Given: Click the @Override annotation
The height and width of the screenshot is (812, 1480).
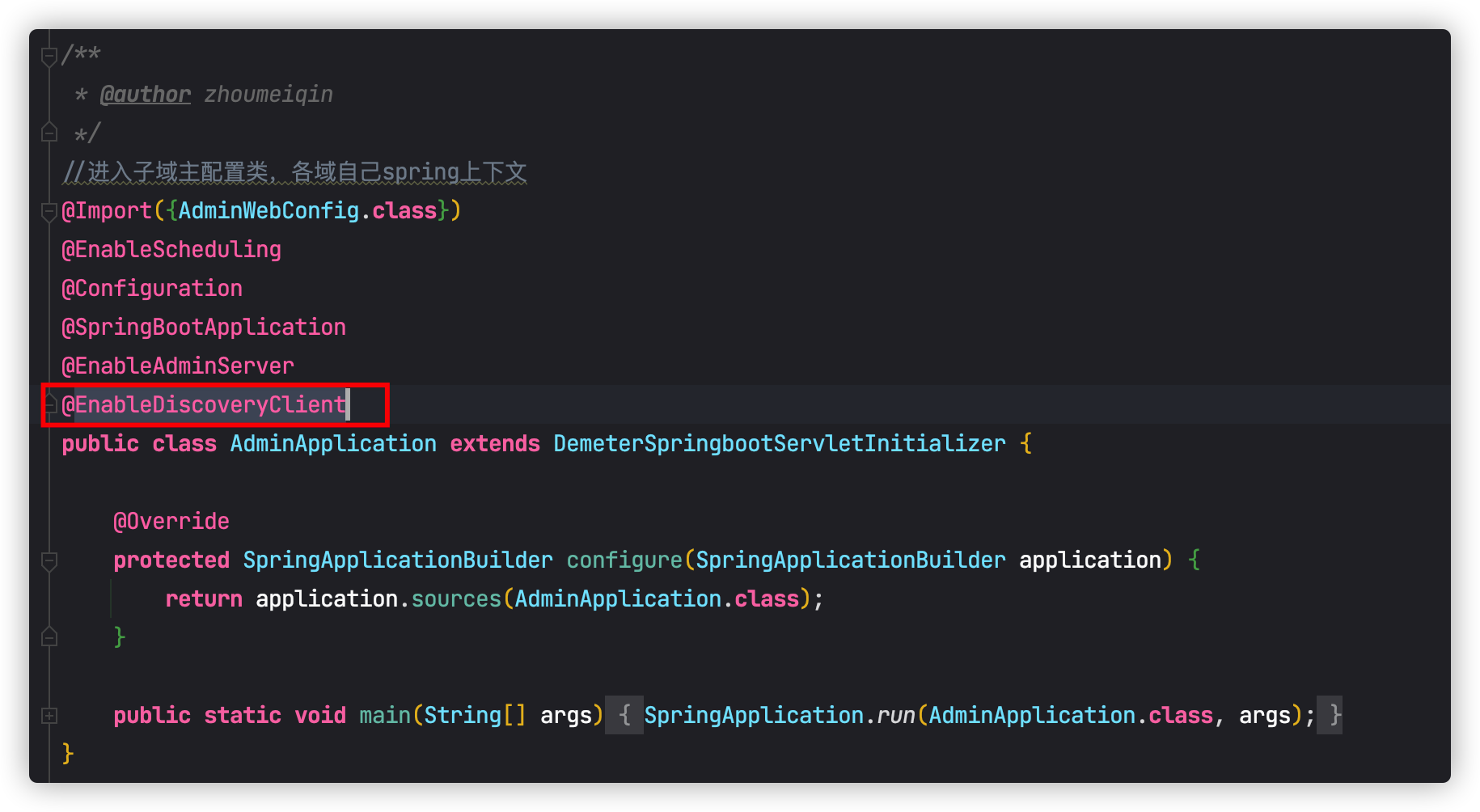Looking at the screenshot, I should click(171, 522).
